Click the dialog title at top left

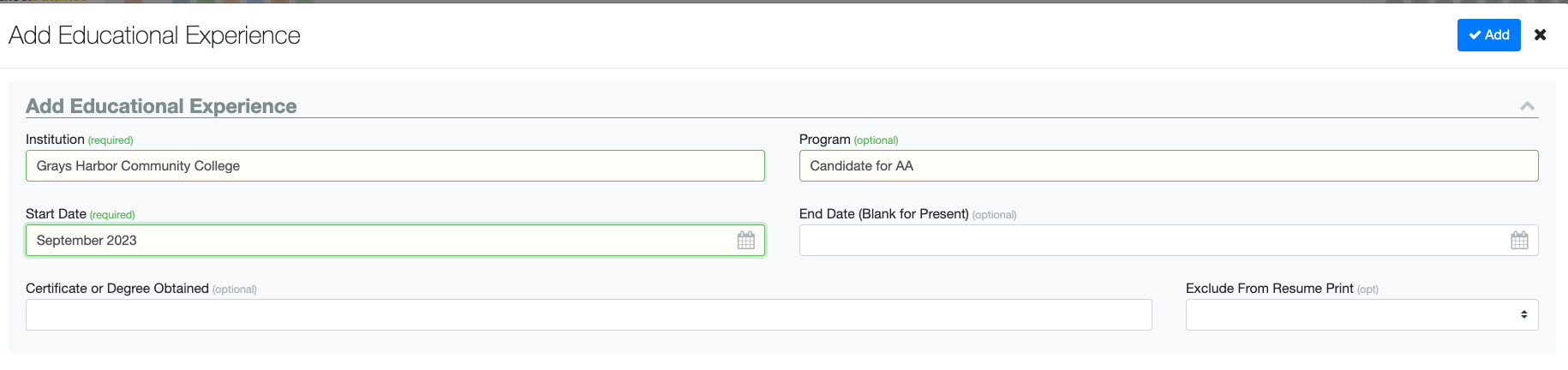(154, 35)
